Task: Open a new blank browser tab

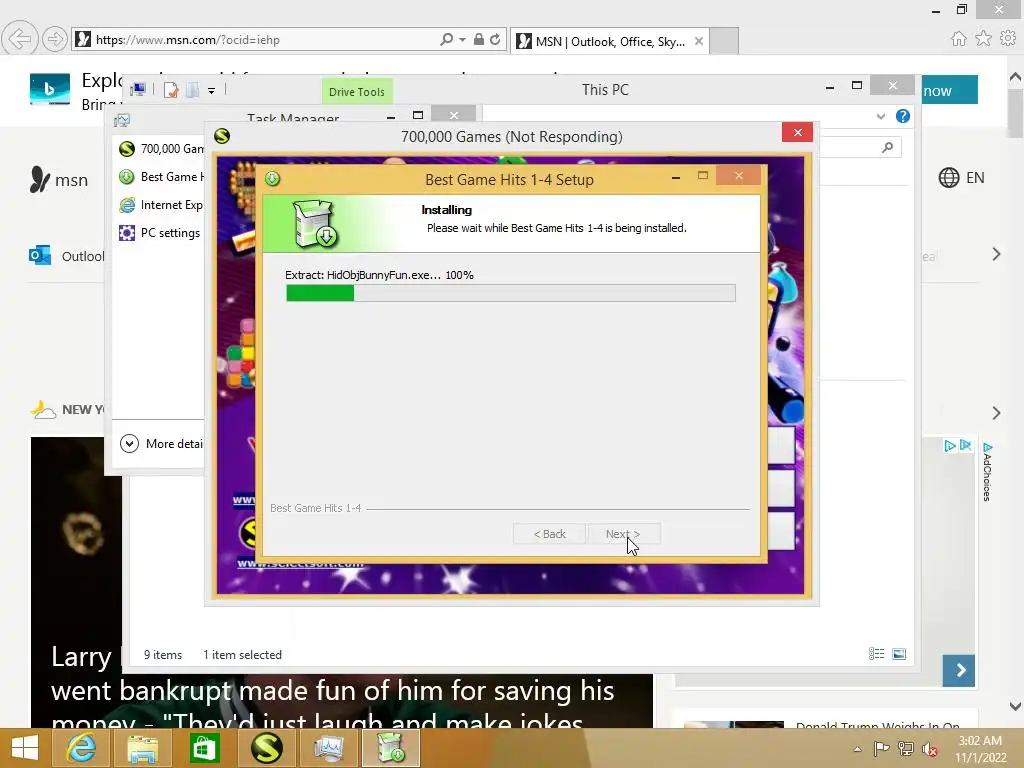Action: coord(724,41)
